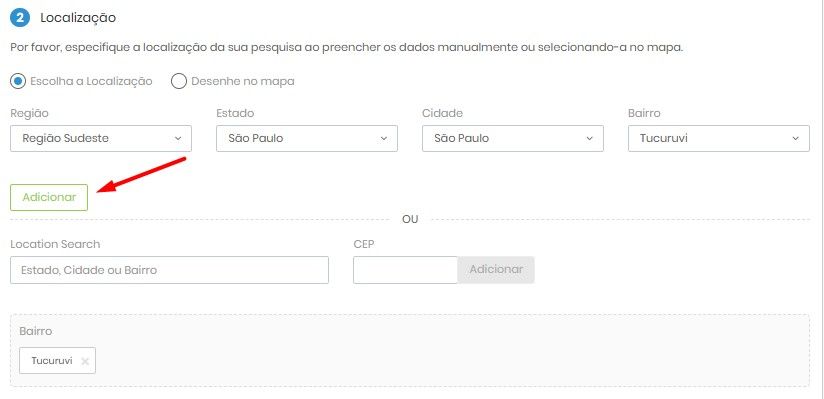Open the Cidade São Paulo dropdown
Viewport: 824px width, 399px height.
513,138
